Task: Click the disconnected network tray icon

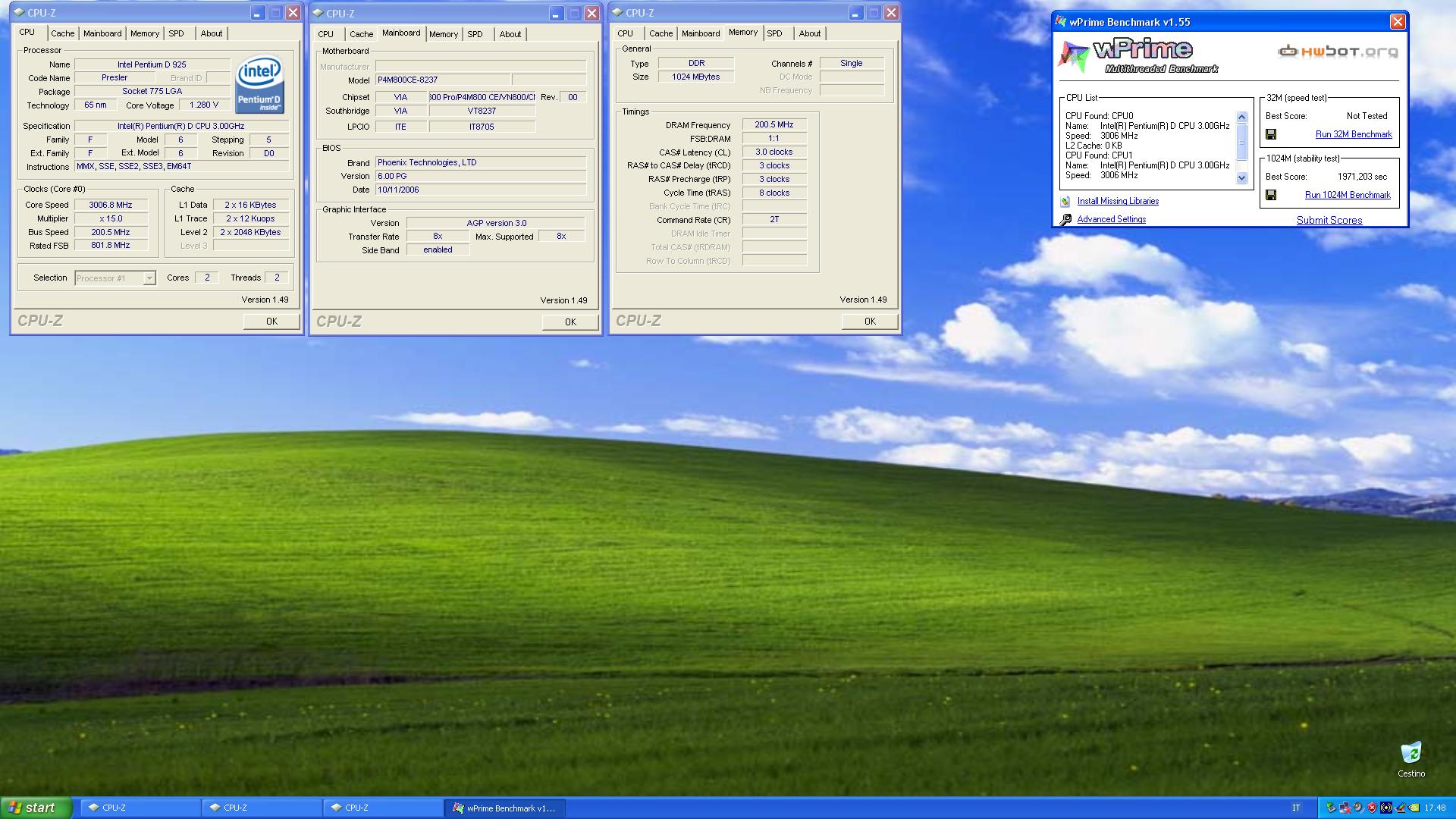Action: click(x=1345, y=808)
